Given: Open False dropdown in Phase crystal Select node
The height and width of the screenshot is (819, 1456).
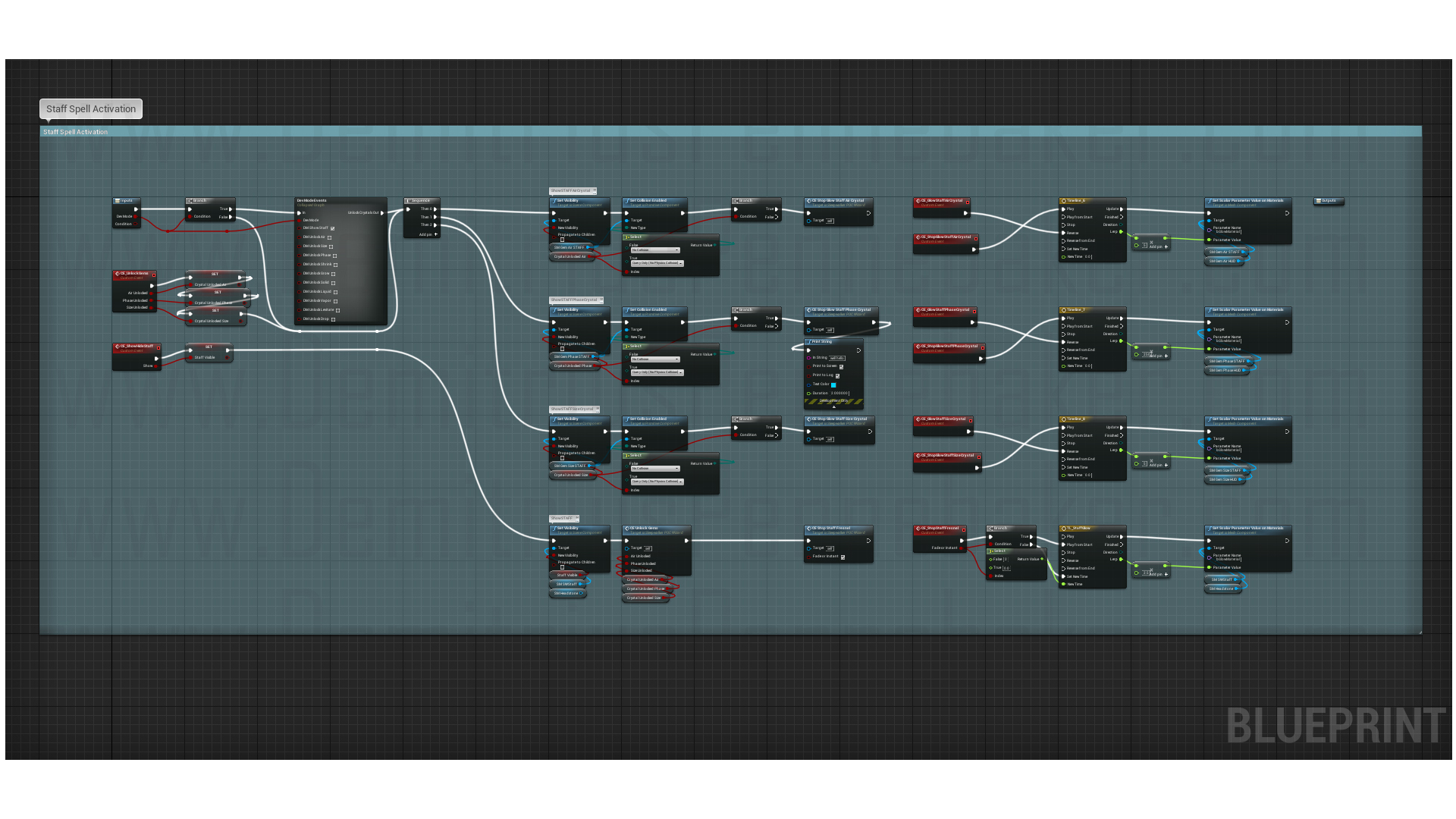Looking at the screenshot, I should [655, 359].
